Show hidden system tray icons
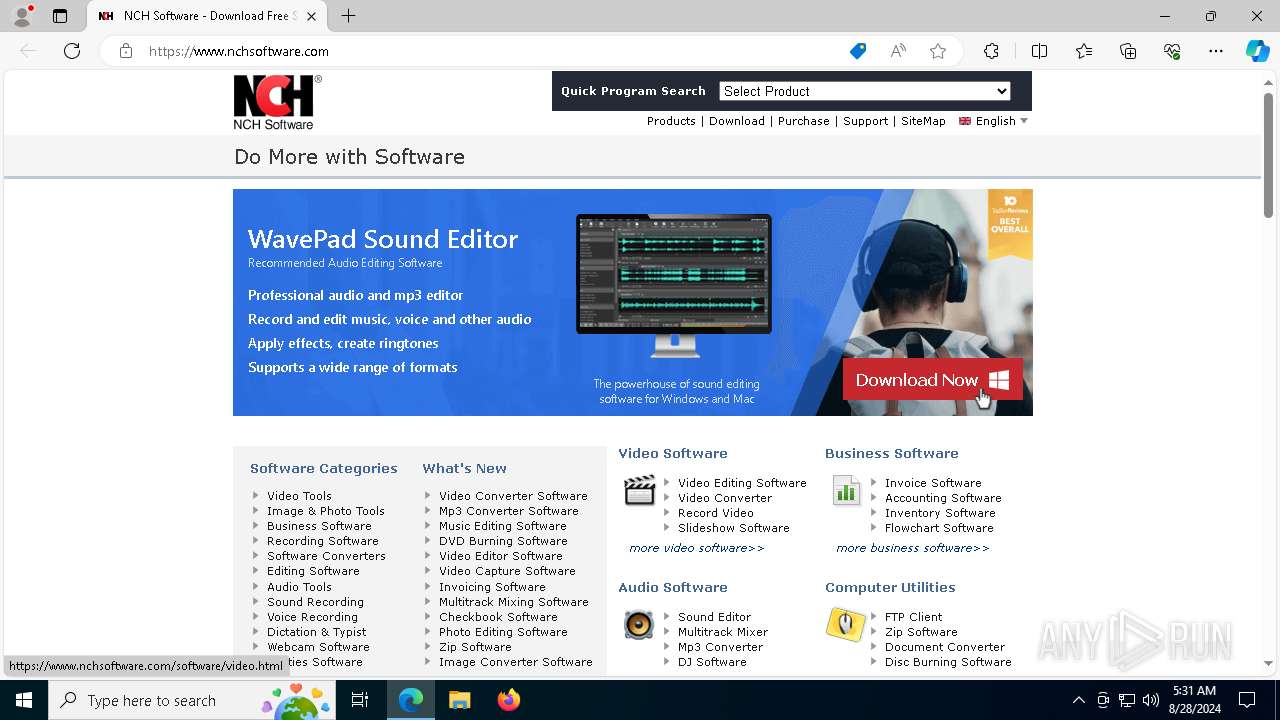Screen dimensions: 1280x720 [1078, 700]
